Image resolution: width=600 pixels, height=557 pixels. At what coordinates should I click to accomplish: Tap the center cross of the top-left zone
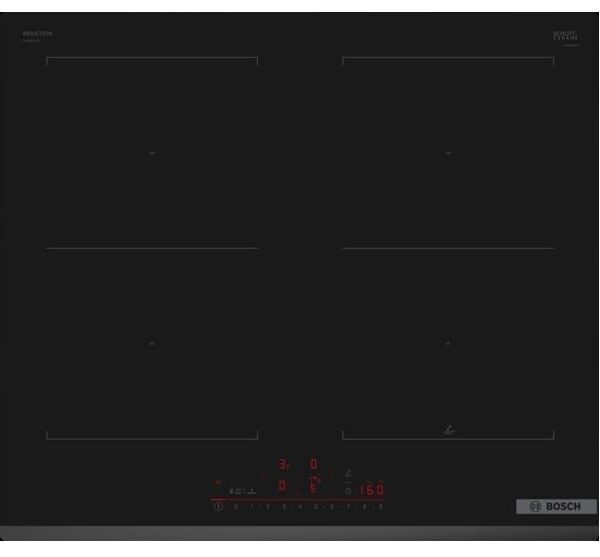(x=152, y=152)
